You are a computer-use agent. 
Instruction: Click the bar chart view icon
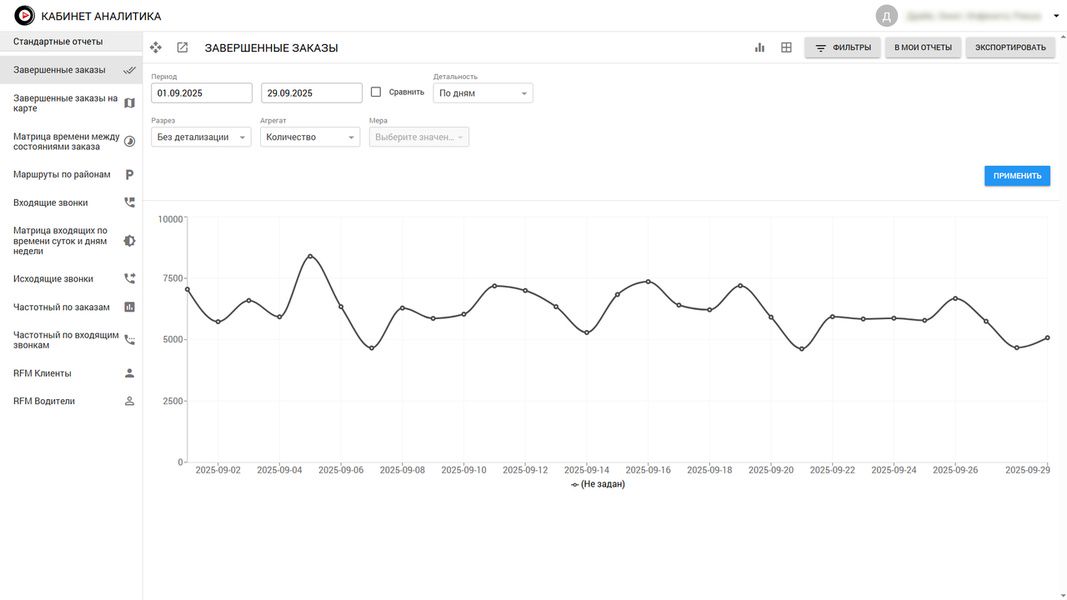point(760,47)
